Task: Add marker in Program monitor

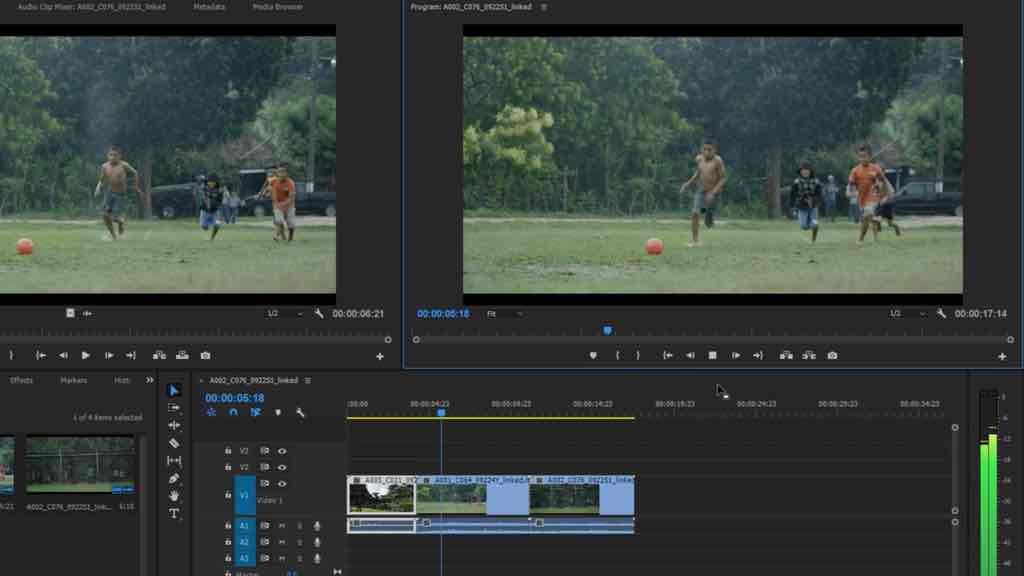Action: pos(593,356)
